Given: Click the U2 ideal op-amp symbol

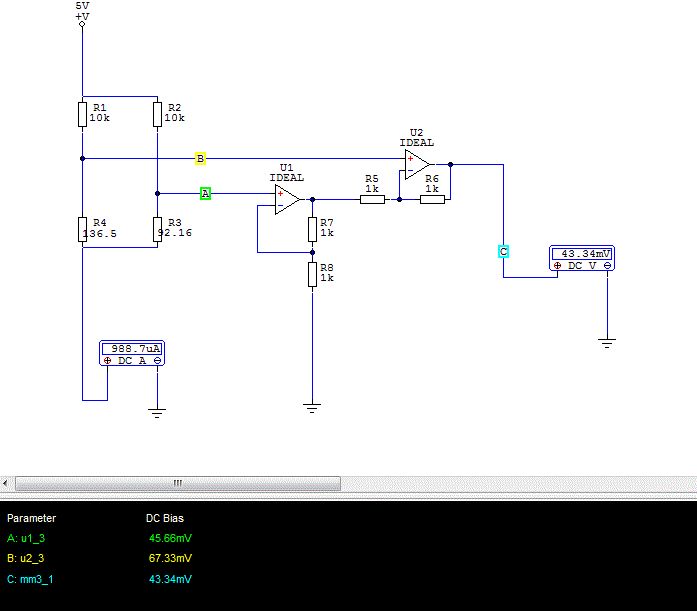Looking at the screenshot, I should point(417,164).
